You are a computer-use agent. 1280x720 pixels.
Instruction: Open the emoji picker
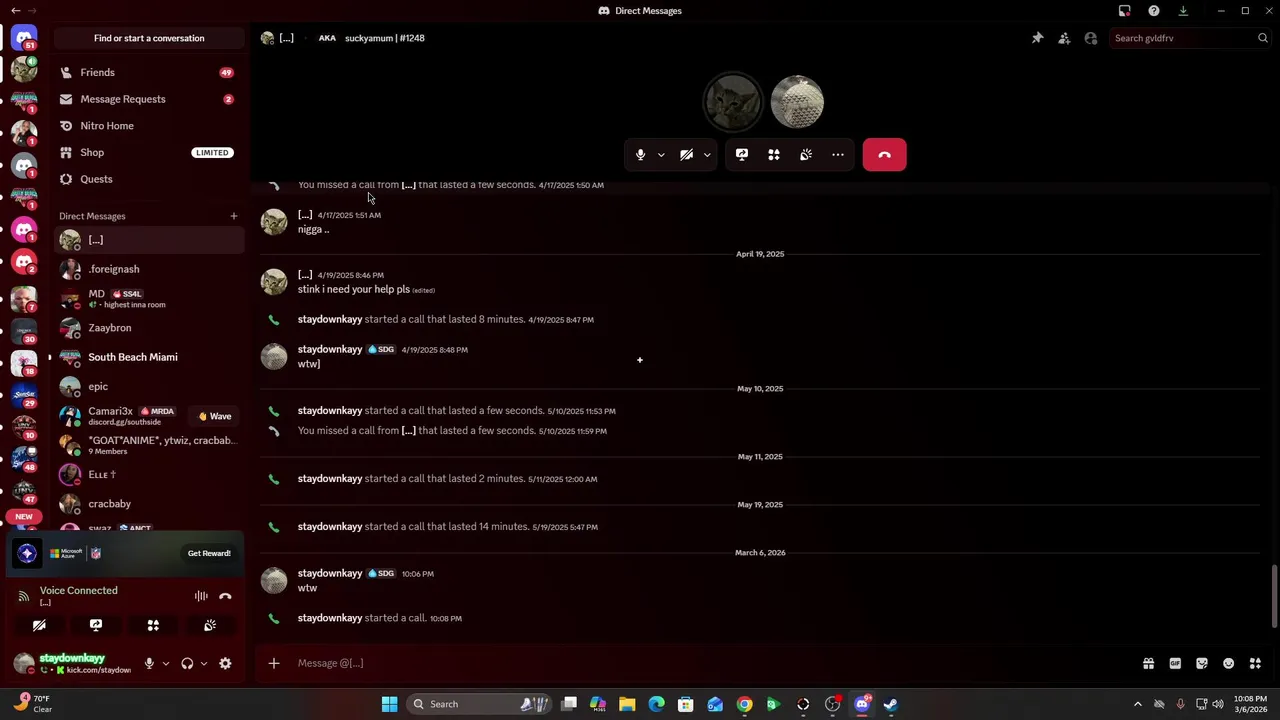(1229, 663)
